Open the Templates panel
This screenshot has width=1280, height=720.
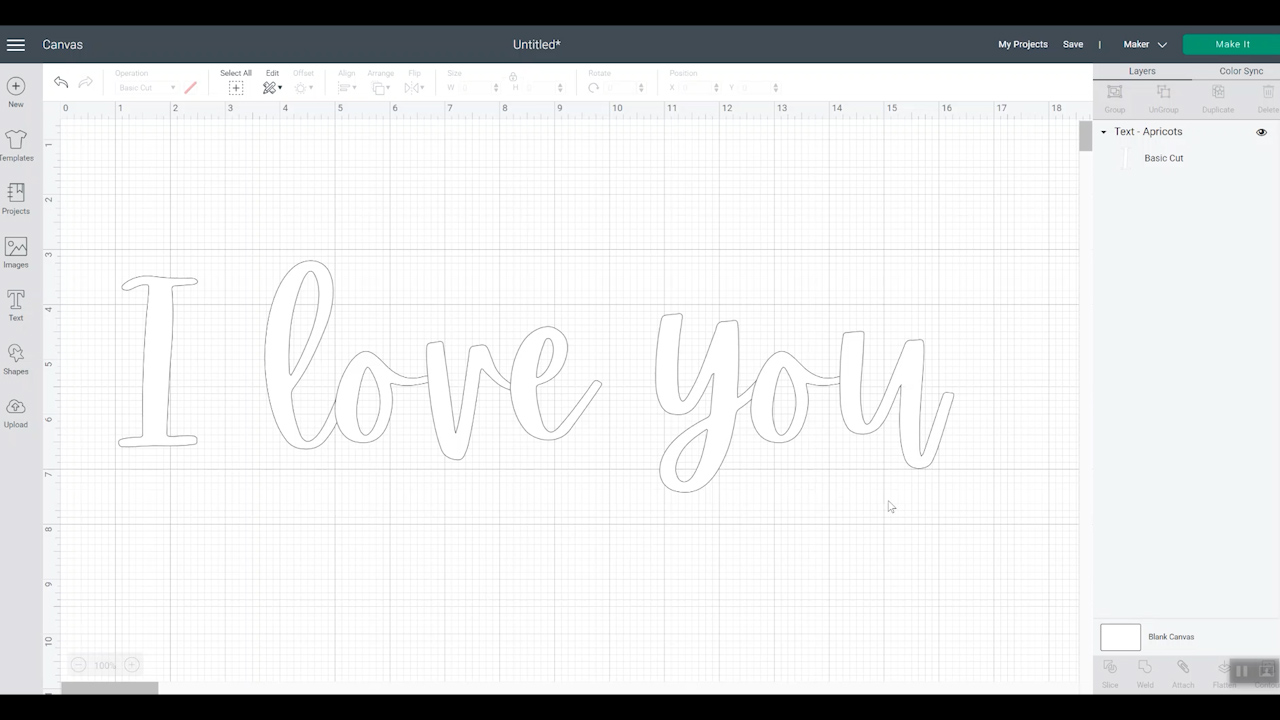(16, 146)
